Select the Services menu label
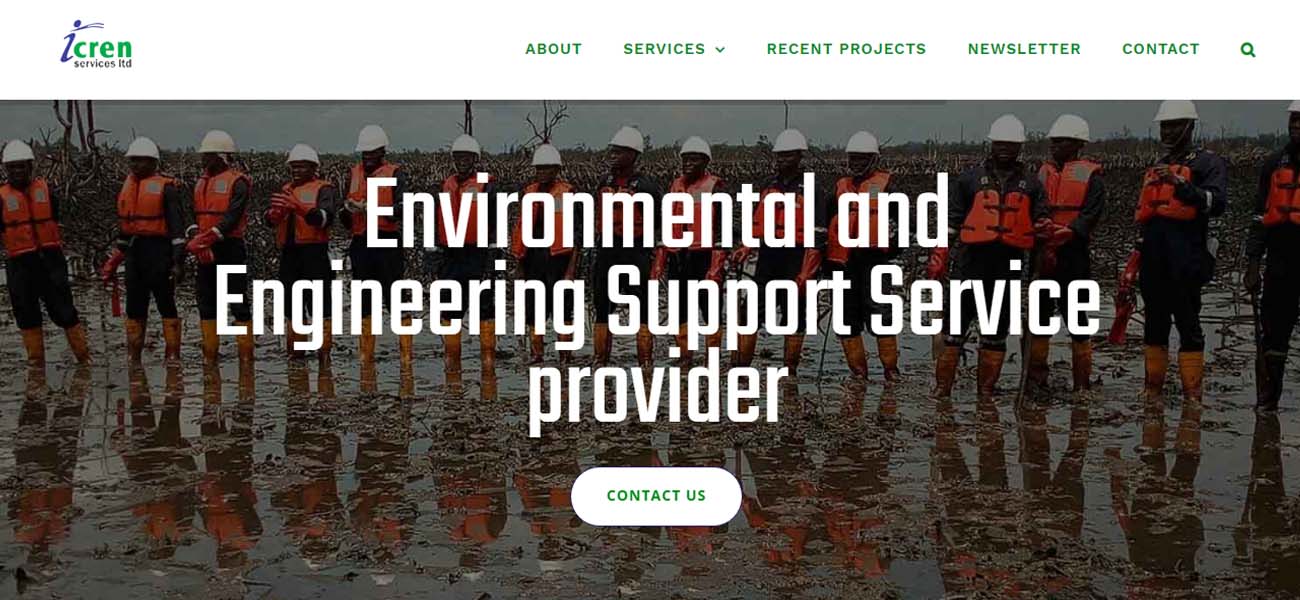This screenshot has width=1300, height=600. (x=664, y=49)
